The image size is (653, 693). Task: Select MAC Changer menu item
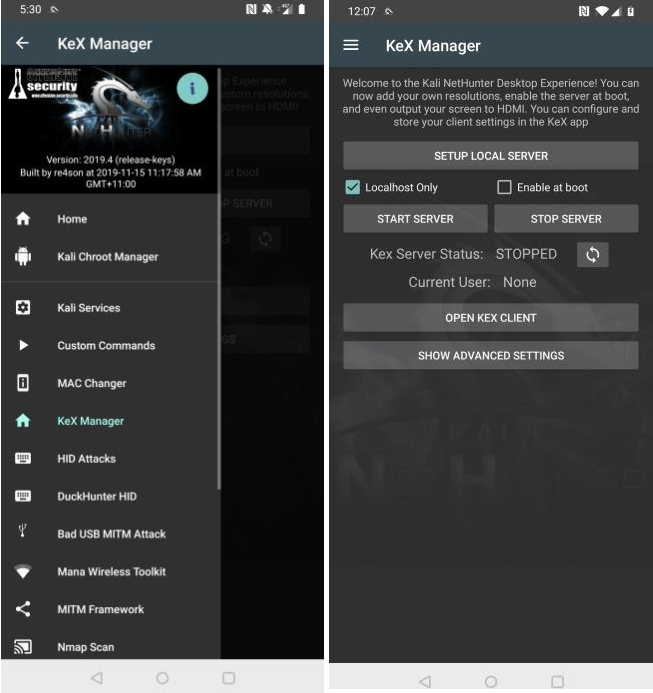point(111,383)
